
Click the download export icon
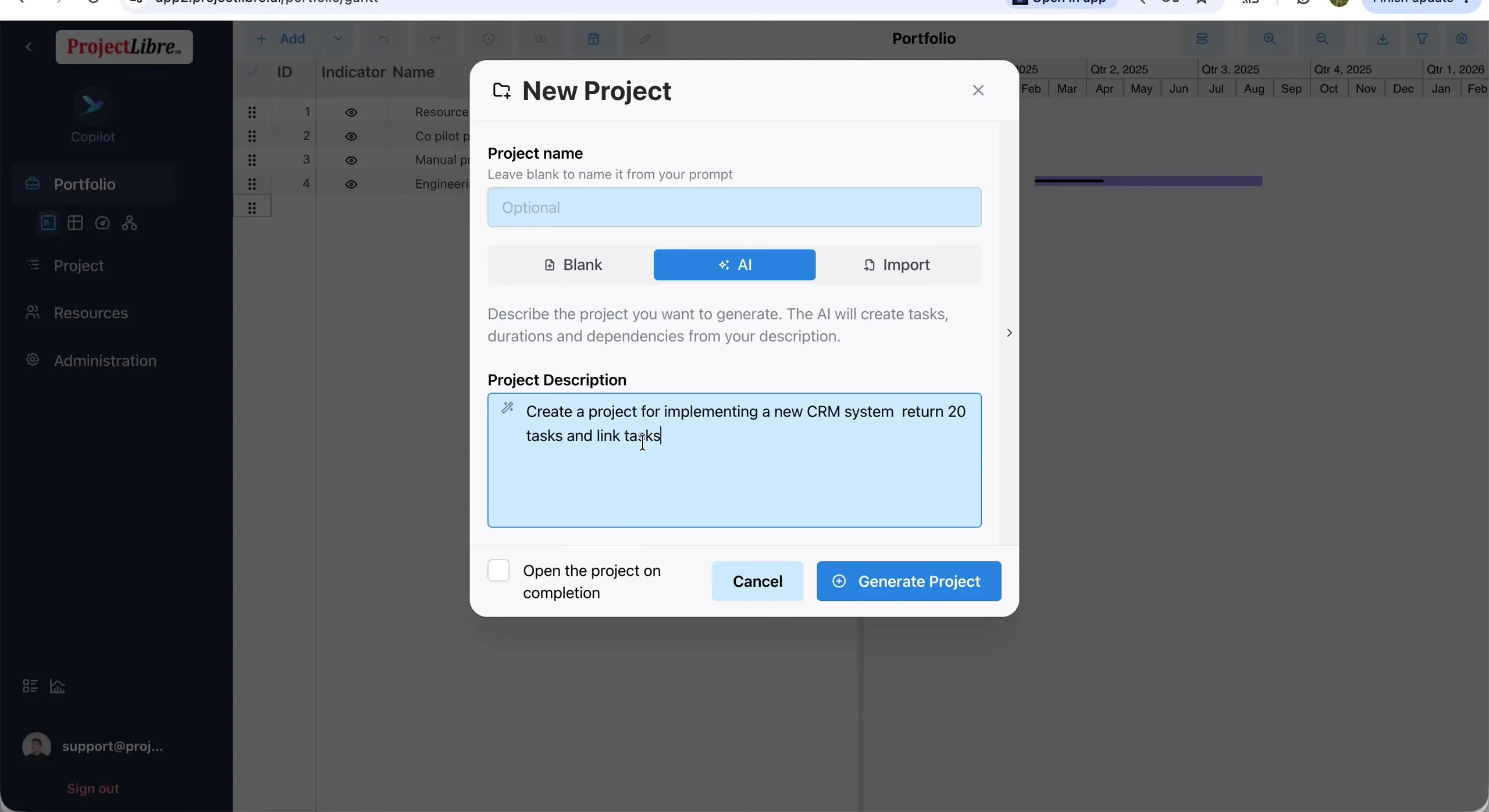click(1383, 38)
